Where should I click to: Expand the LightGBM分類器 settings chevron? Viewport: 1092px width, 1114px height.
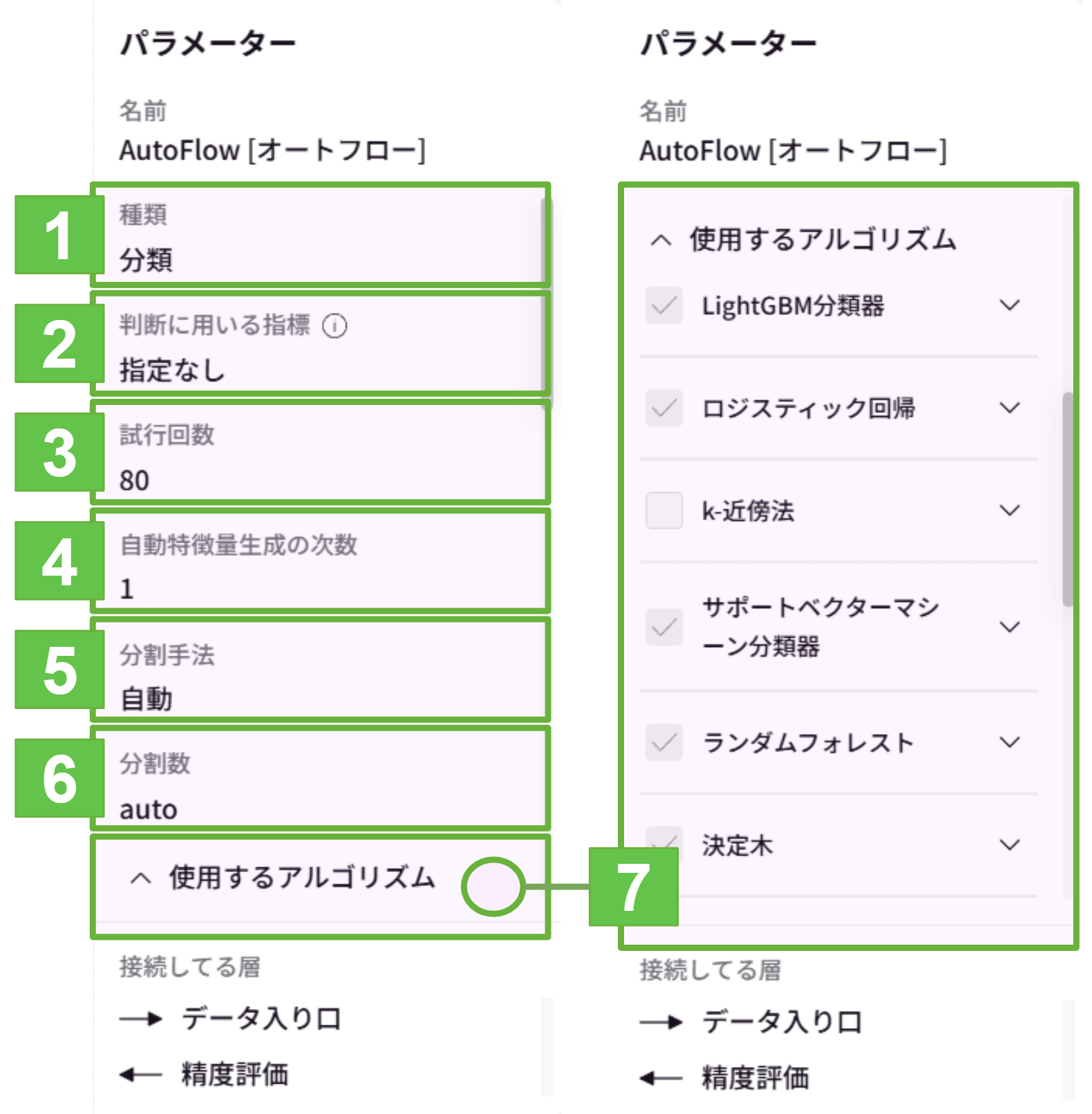click(x=1011, y=305)
